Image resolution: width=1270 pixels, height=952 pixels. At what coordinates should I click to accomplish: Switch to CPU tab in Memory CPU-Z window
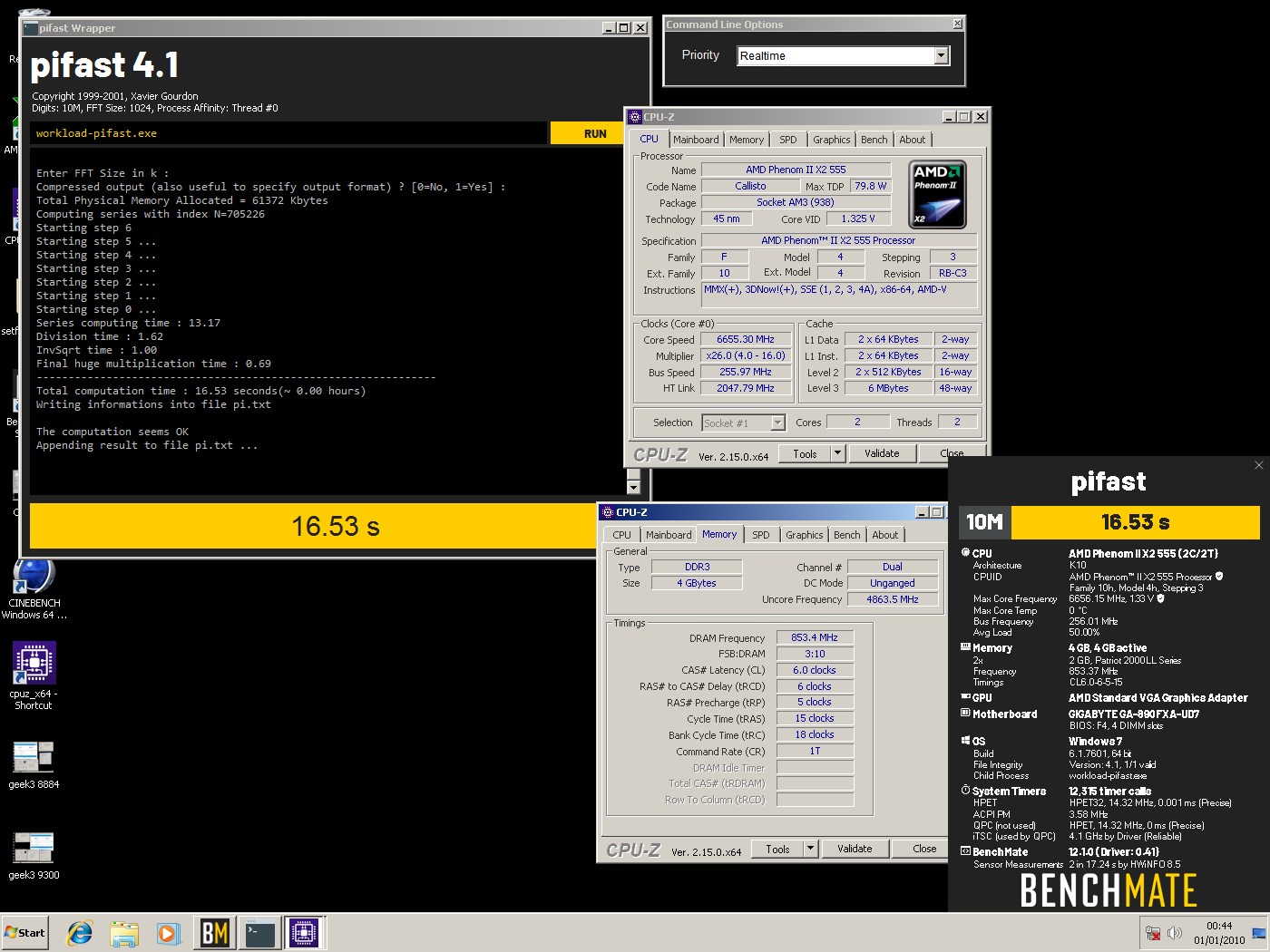click(x=621, y=535)
